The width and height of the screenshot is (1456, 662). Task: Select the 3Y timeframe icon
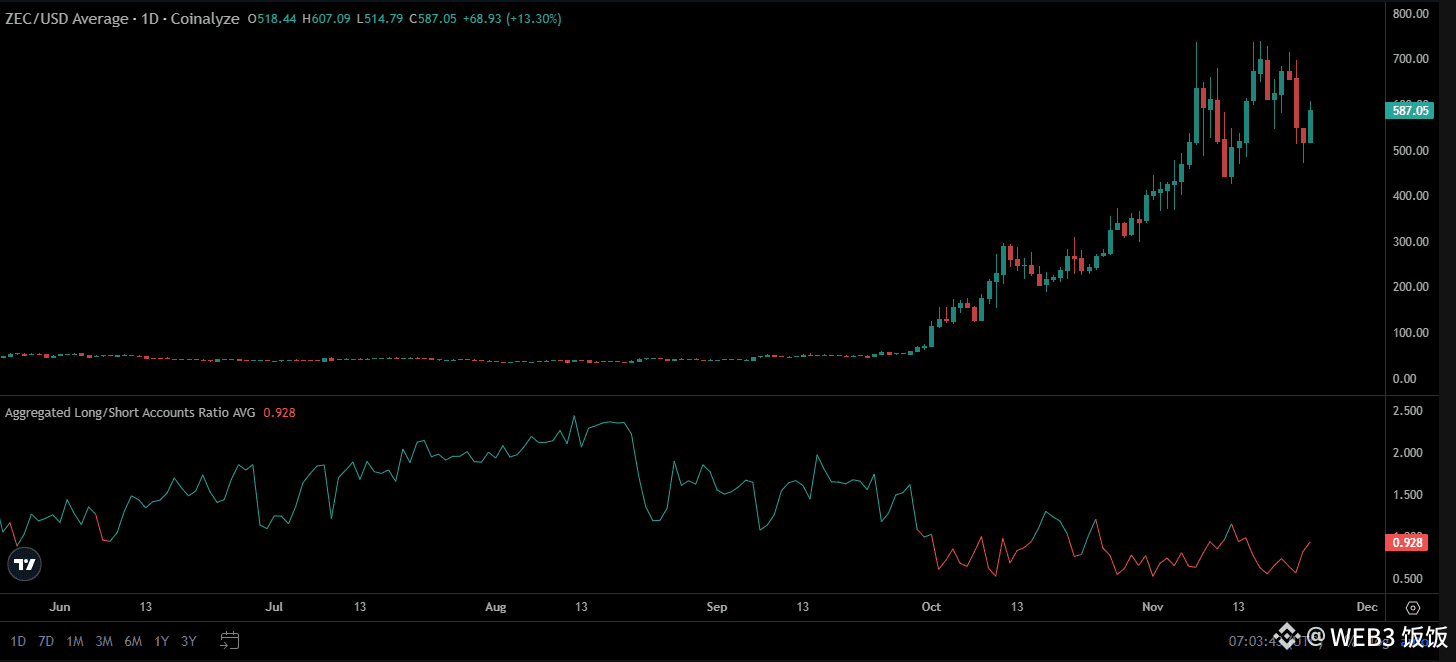click(x=189, y=640)
